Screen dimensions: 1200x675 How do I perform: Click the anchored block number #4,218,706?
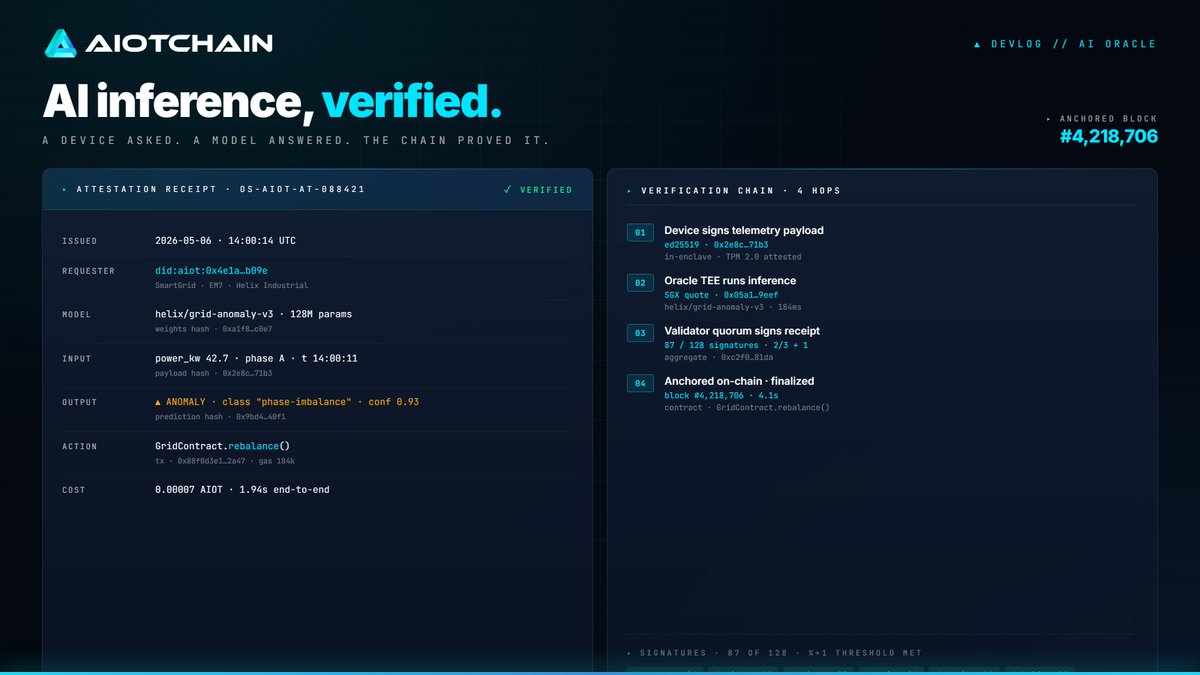pos(1109,136)
